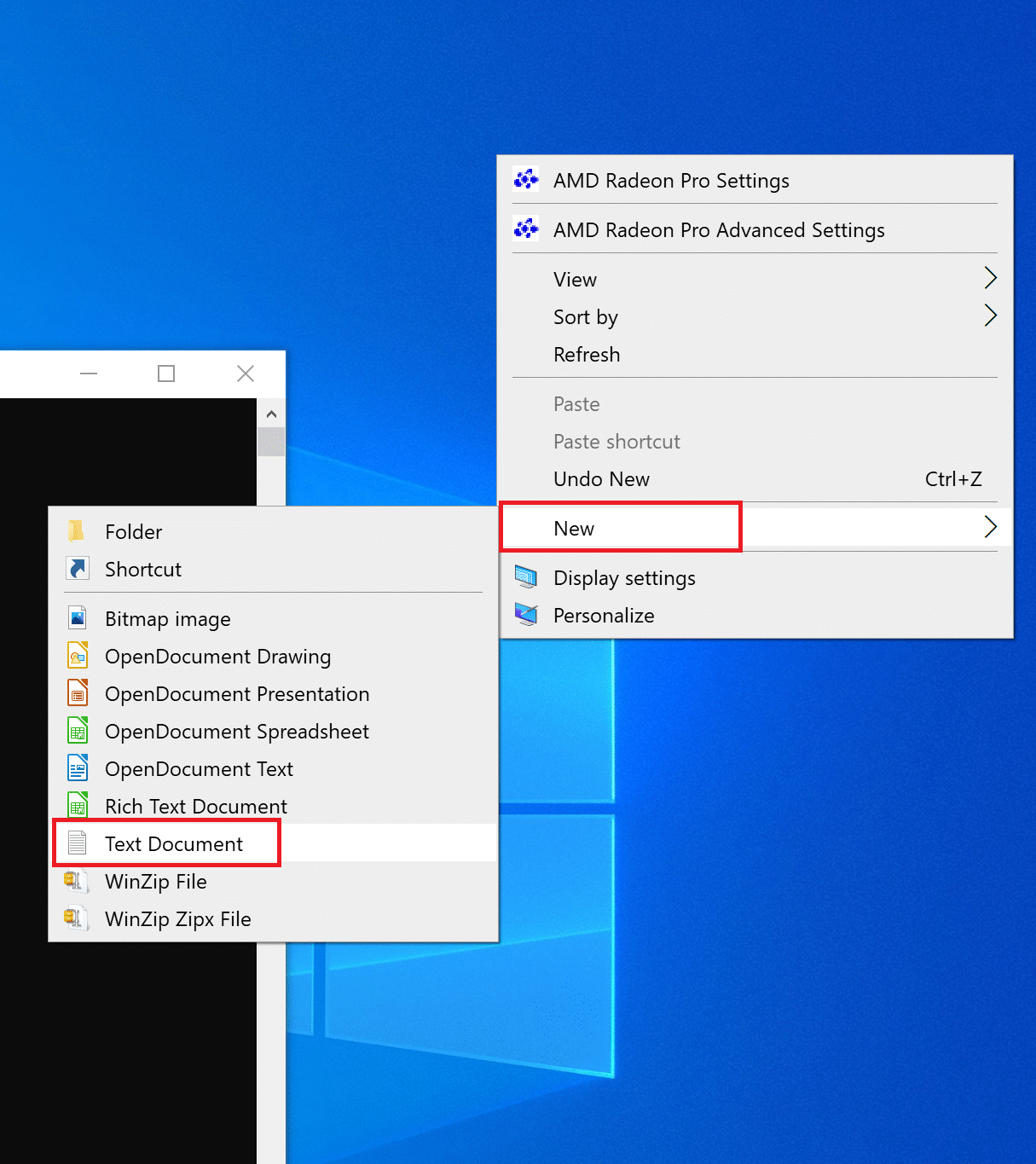Viewport: 1036px width, 1164px height.
Task: Click the AMD Radeon Pro Advanced Settings icon
Action: pyautogui.click(x=526, y=229)
